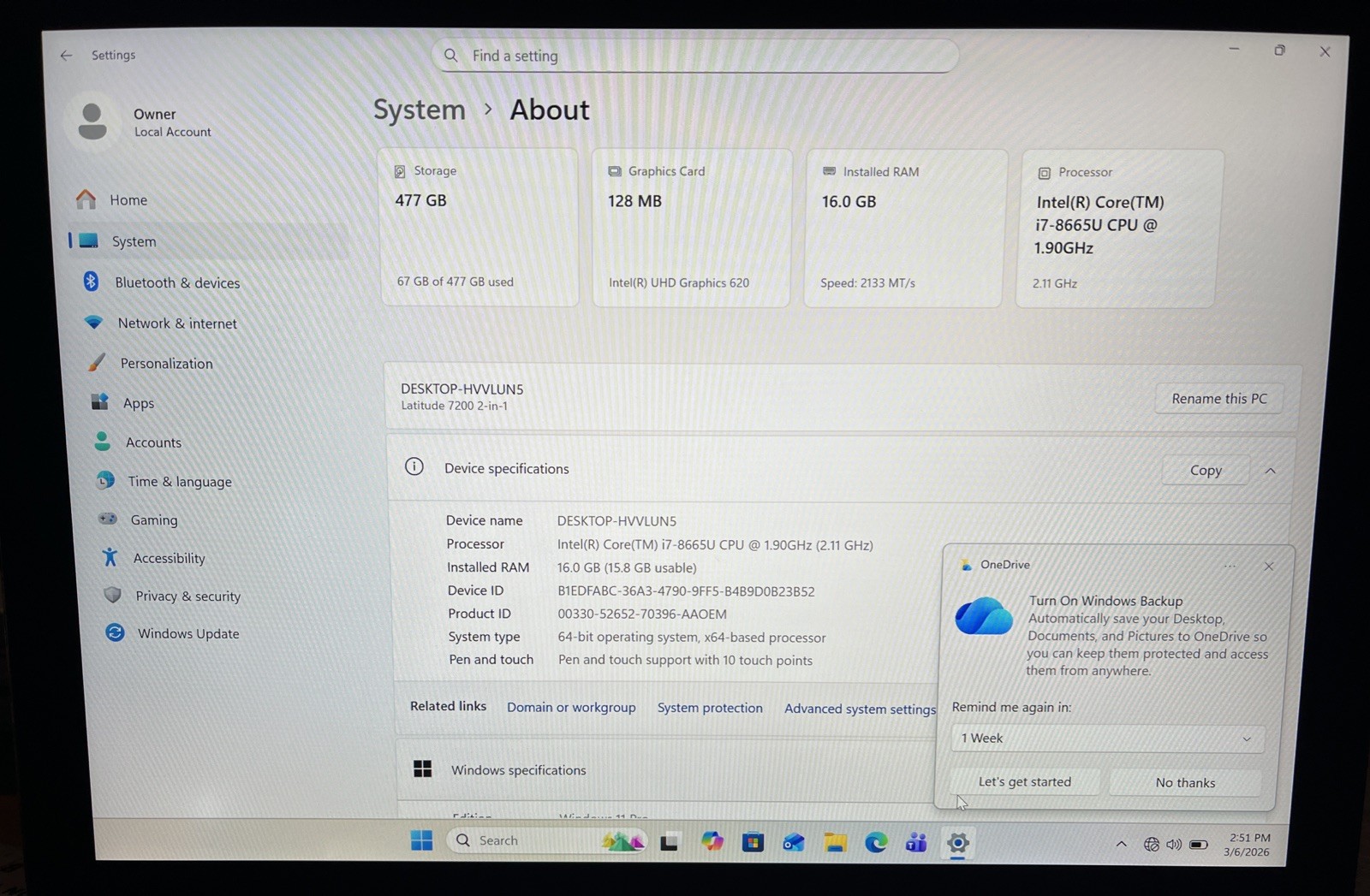Click the Time & language clock icon
The height and width of the screenshot is (896, 1370).
(105, 481)
